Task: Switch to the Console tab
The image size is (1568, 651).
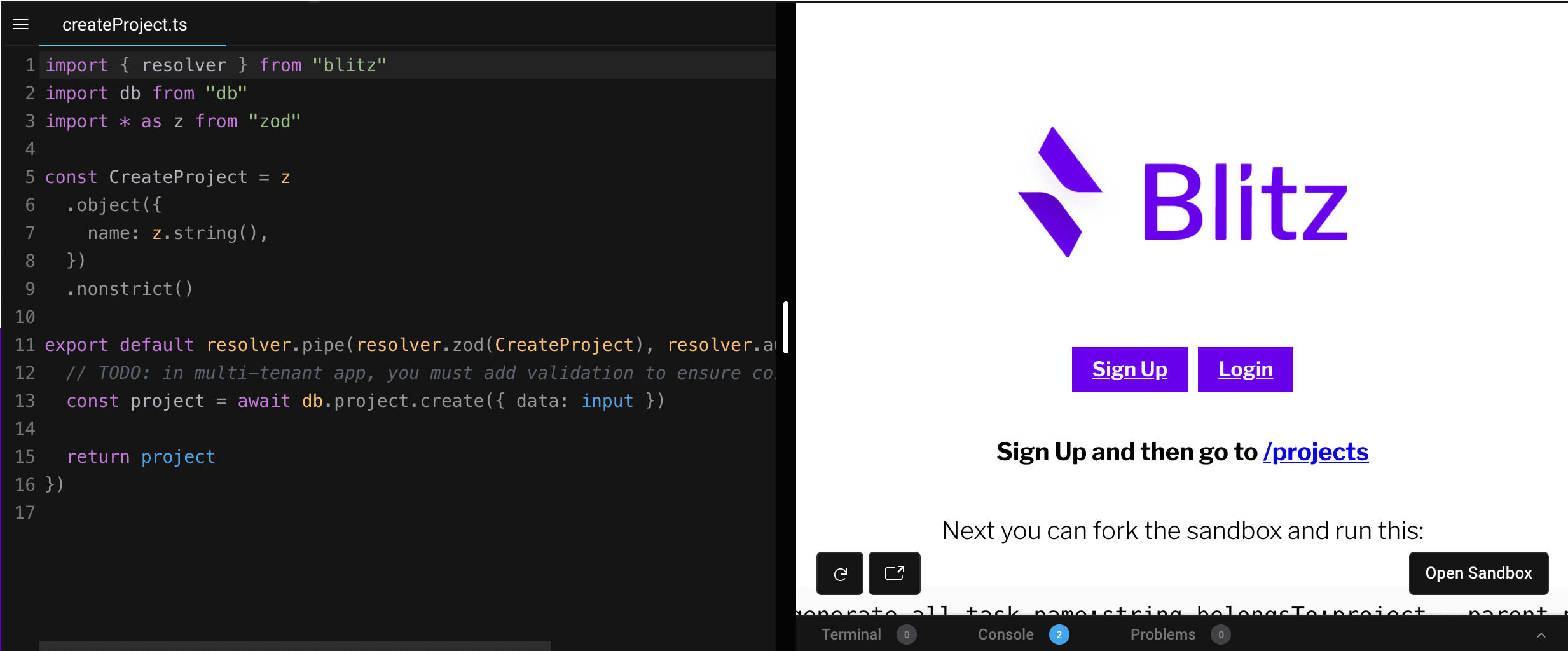Action: pos(1005,634)
